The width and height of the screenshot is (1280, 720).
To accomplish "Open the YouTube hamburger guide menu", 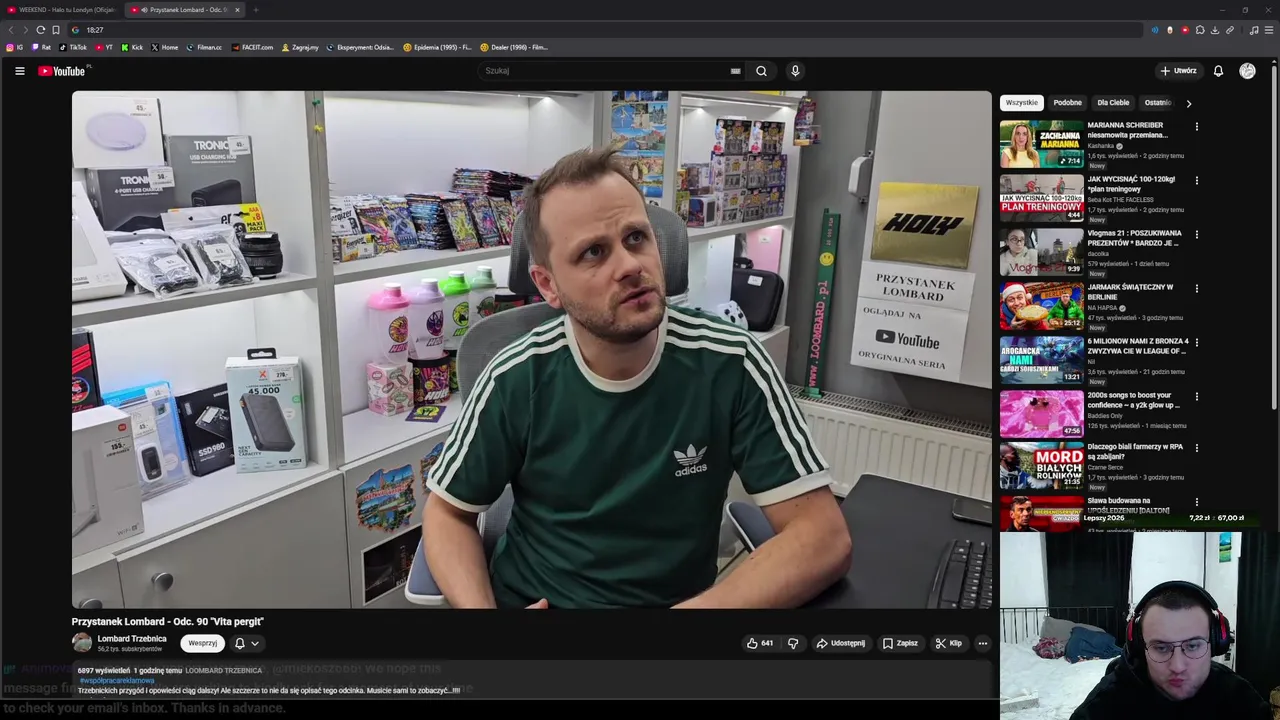I will coord(19,71).
